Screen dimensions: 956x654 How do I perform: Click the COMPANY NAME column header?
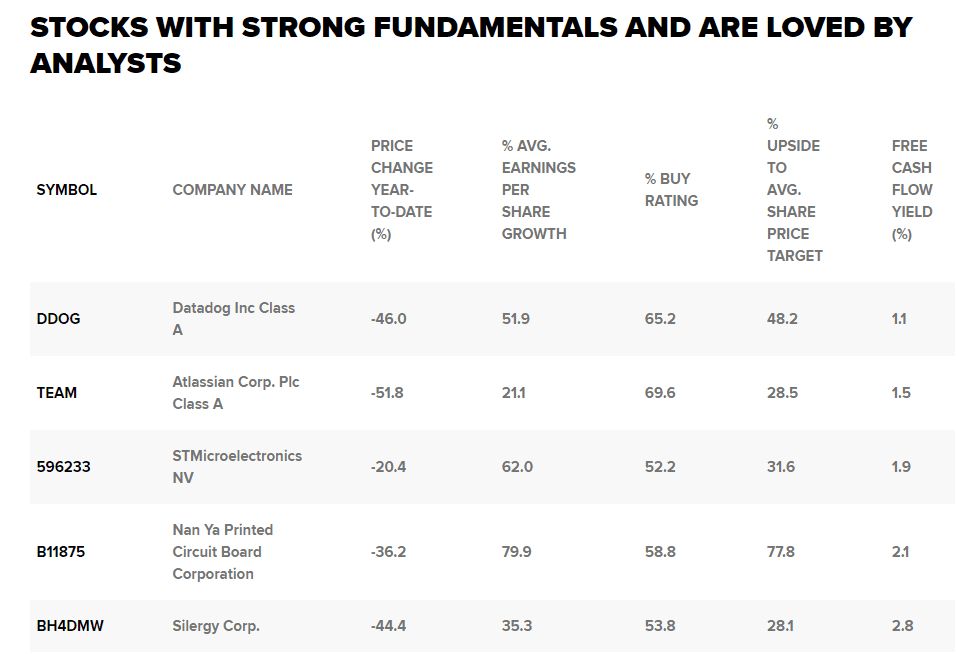[x=232, y=190]
